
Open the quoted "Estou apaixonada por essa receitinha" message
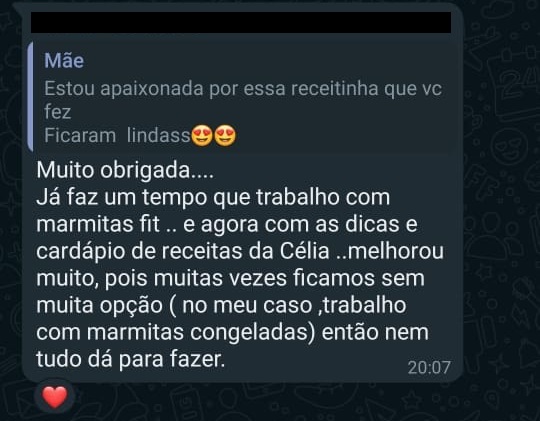pos(241,98)
